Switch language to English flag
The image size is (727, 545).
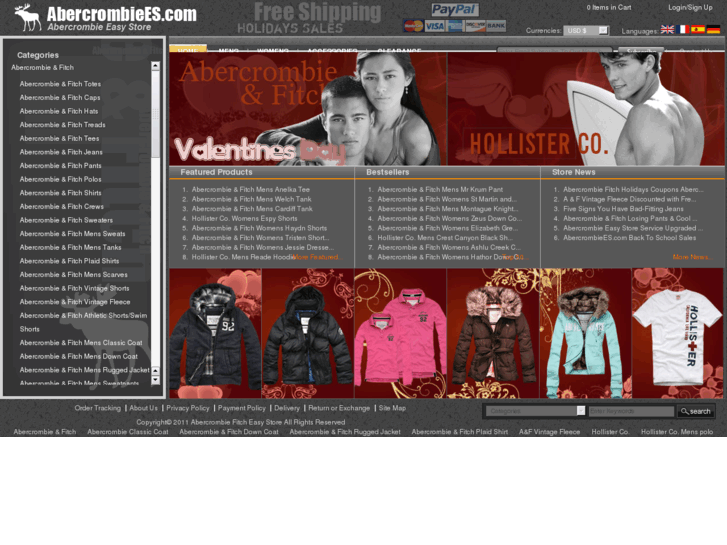pyautogui.click(x=667, y=30)
